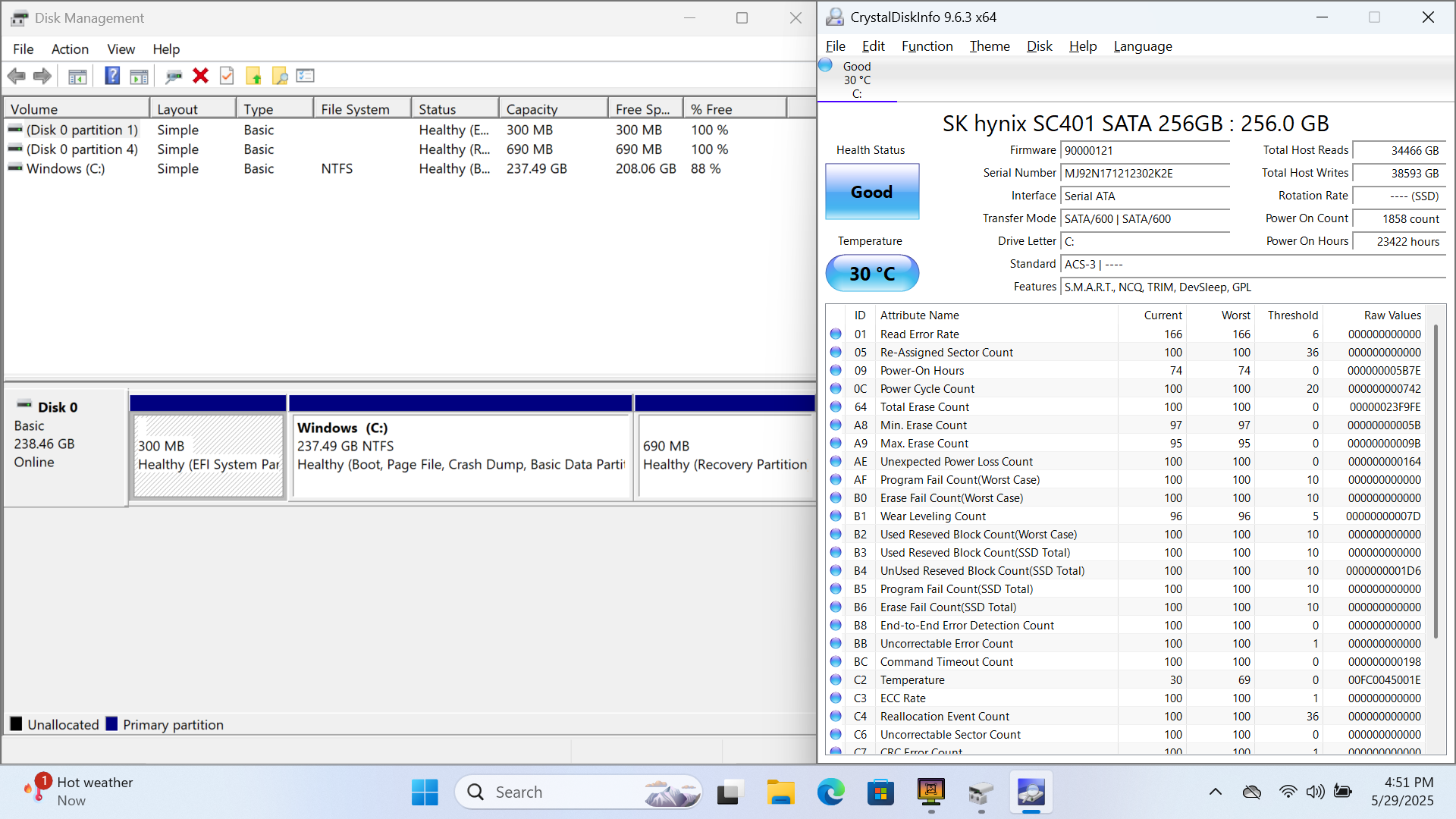Open the Hot weather taskbar widget
Image resolution: width=1456 pixels, height=819 pixels.
tap(80, 792)
